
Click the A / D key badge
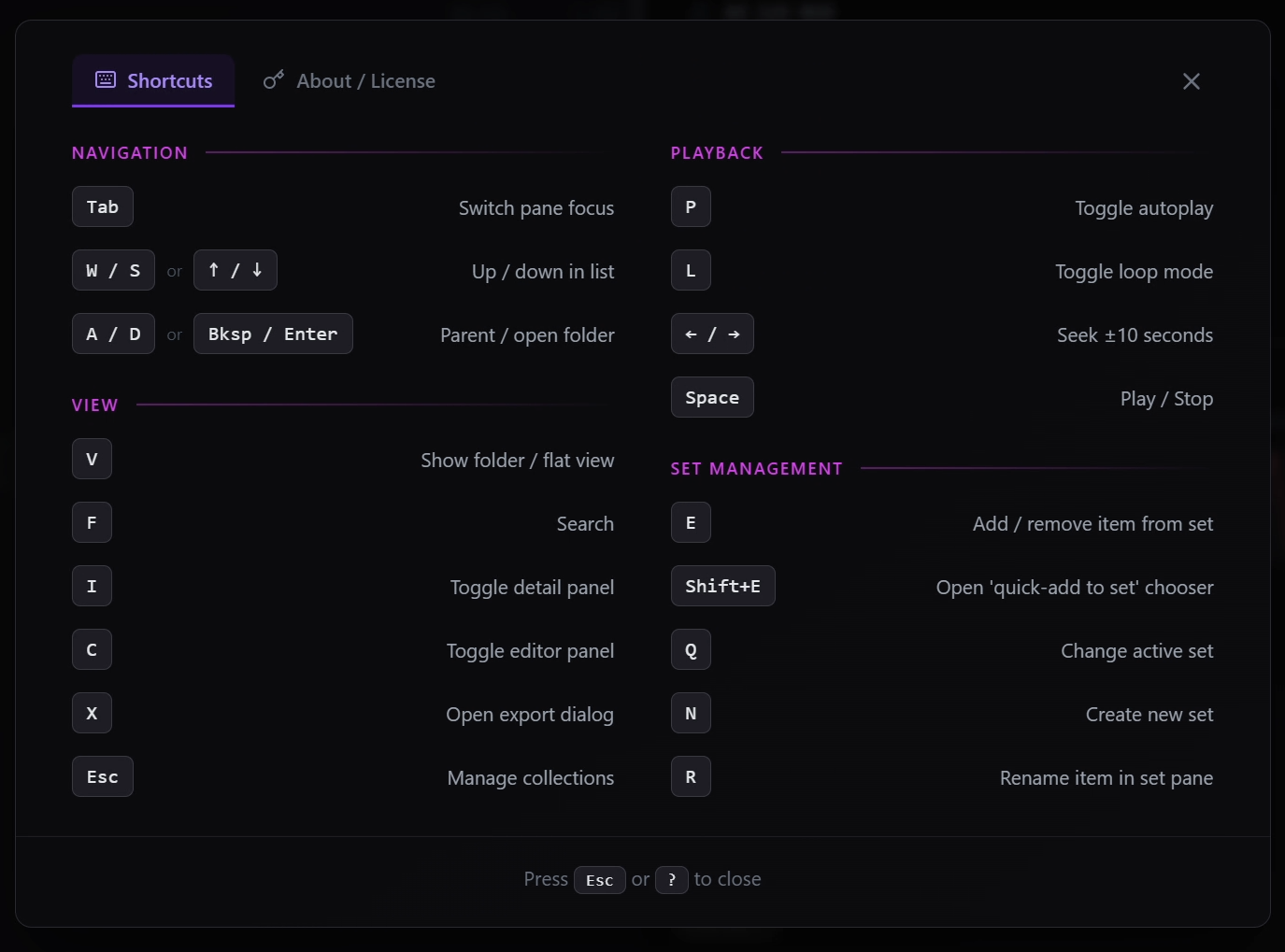click(113, 334)
